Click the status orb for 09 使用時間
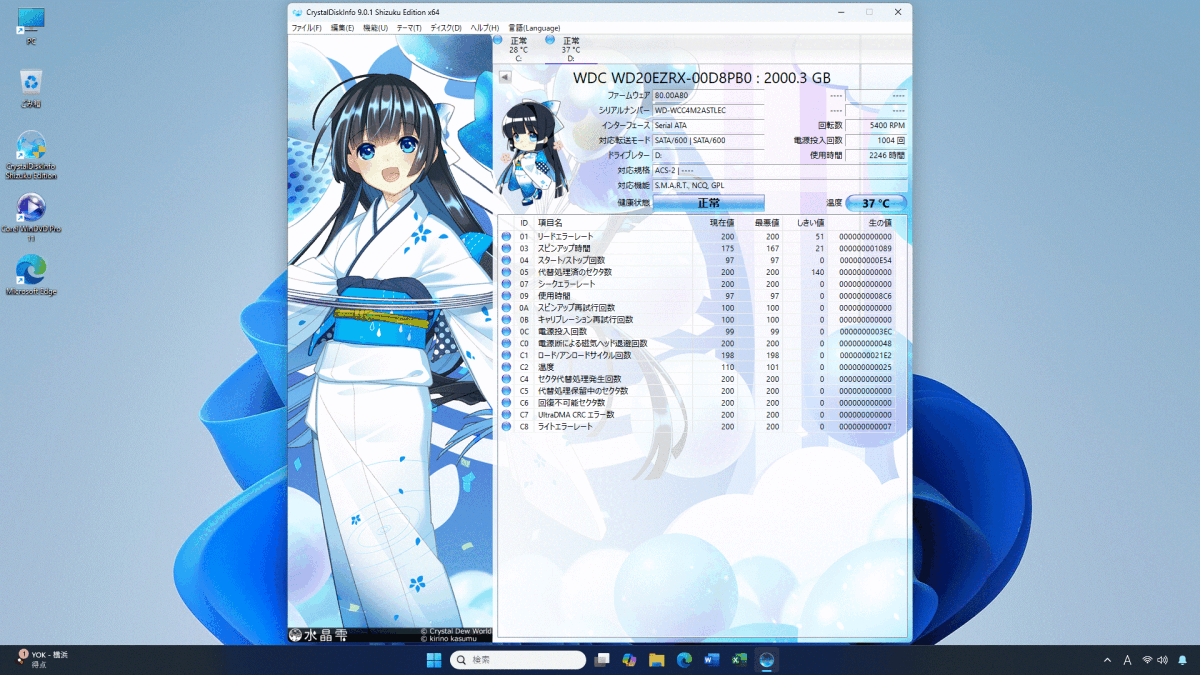 (506, 296)
